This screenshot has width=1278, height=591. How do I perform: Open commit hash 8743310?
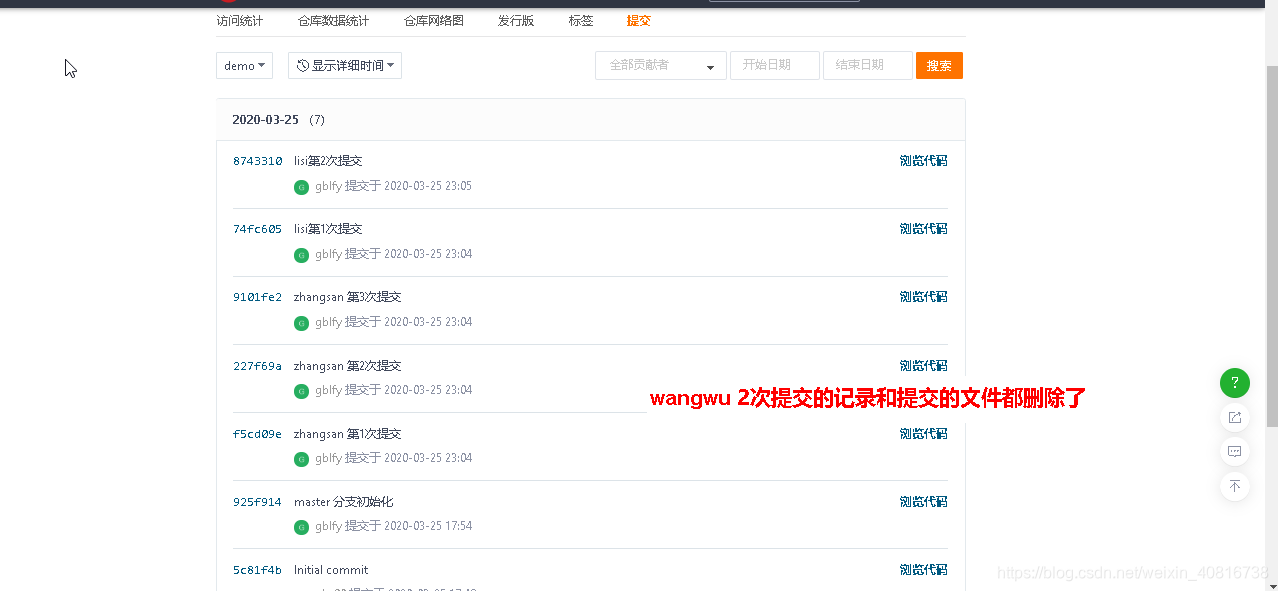tap(257, 161)
